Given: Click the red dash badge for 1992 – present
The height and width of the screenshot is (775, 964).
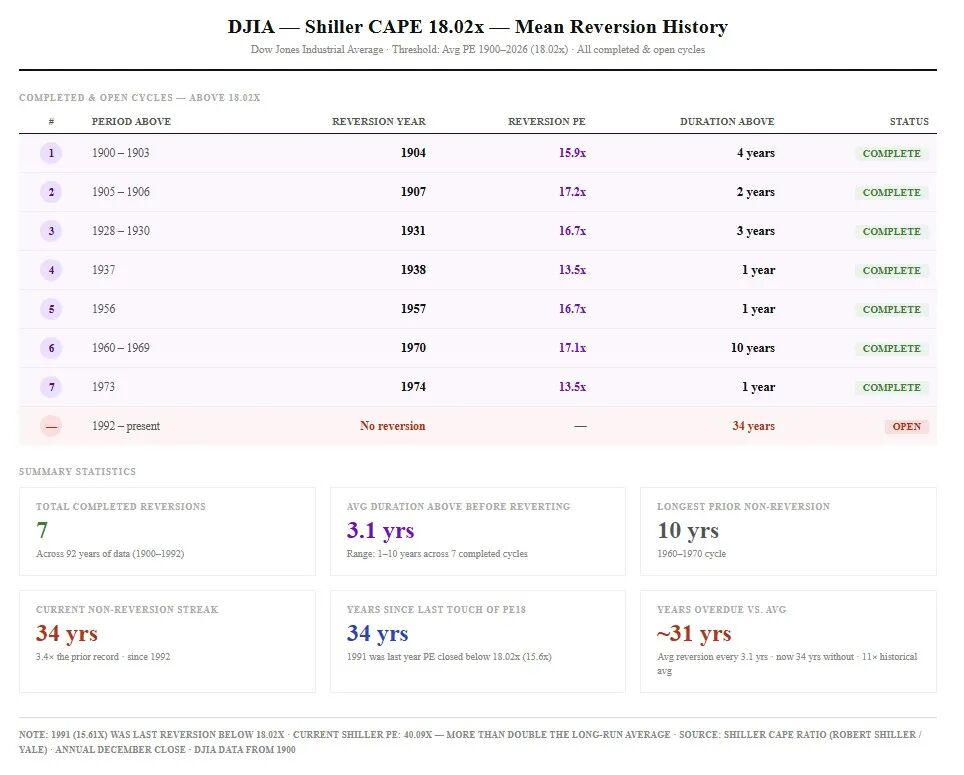Looking at the screenshot, I should tap(51, 426).
